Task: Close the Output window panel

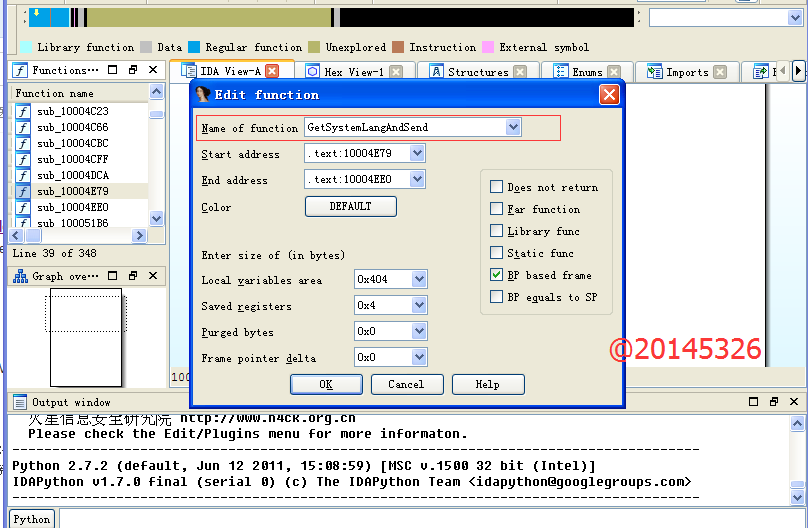Action: click(795, 402)
